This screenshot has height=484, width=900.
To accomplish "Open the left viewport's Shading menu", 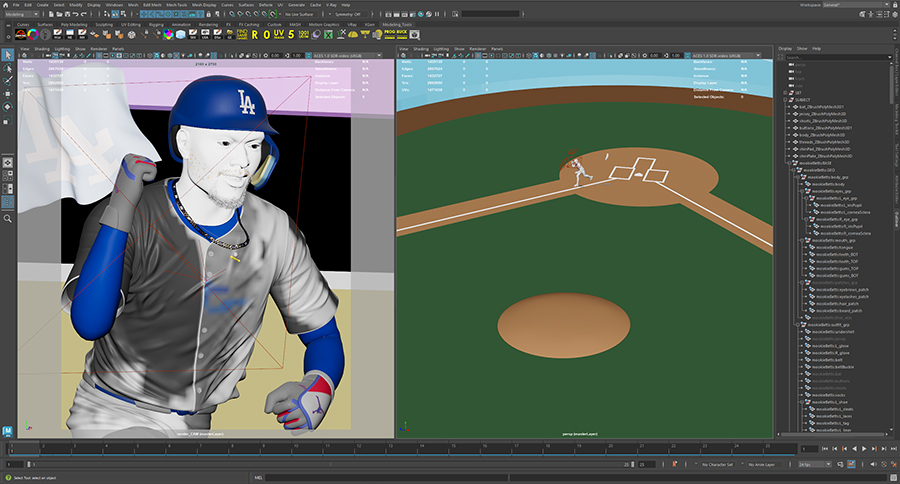I will [42, 49].
